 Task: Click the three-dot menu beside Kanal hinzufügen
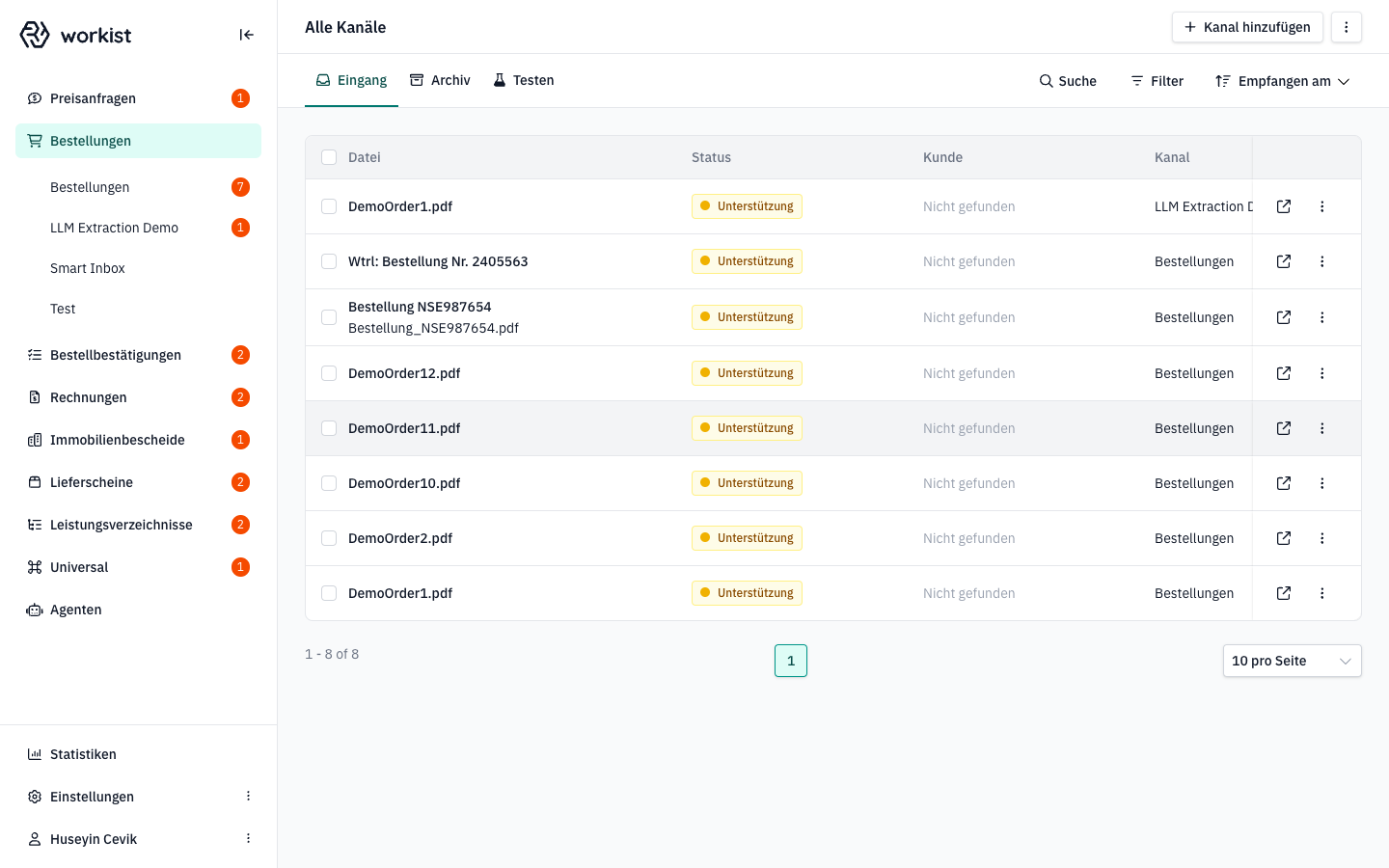(1347, 27)
